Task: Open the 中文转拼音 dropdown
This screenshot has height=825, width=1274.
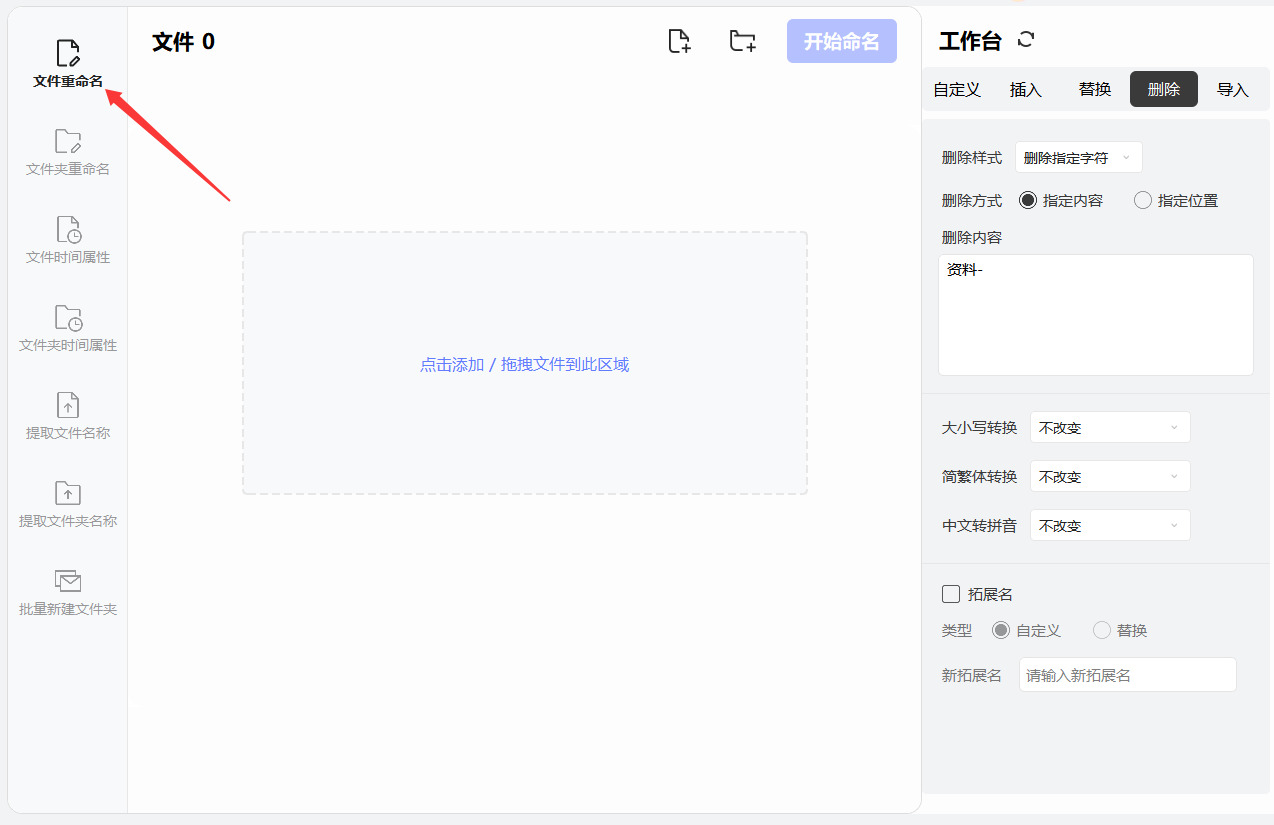Action: [x=1110, y=525]
